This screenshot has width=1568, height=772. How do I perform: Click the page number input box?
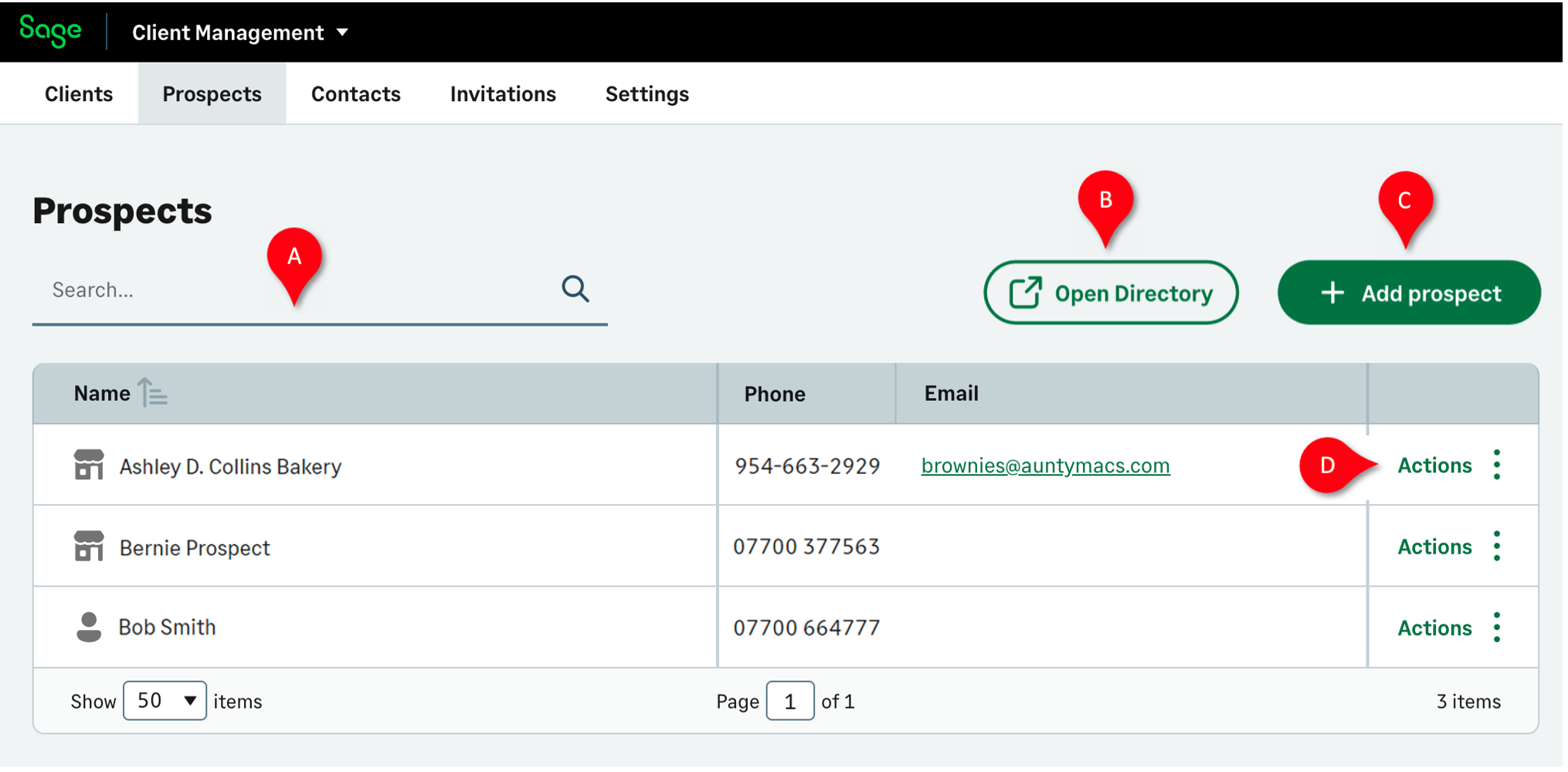[x=789, y=701]
